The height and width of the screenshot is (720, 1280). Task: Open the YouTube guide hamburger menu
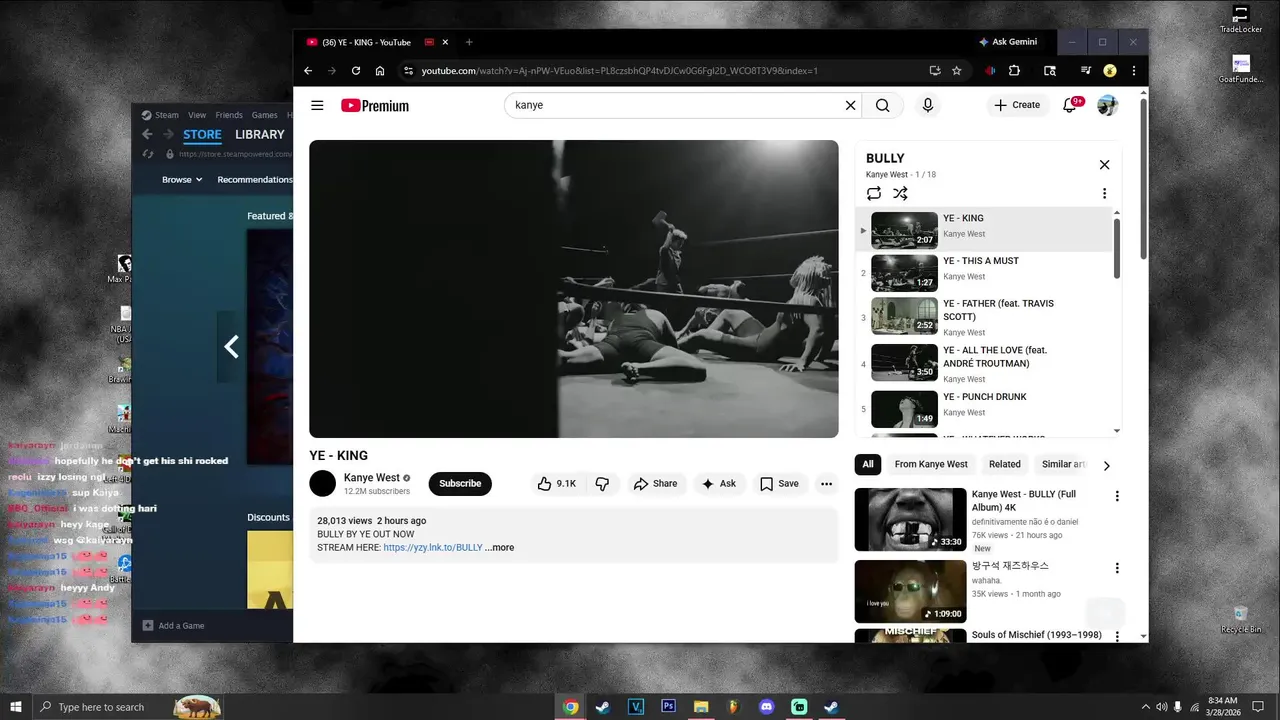(317, 105)
